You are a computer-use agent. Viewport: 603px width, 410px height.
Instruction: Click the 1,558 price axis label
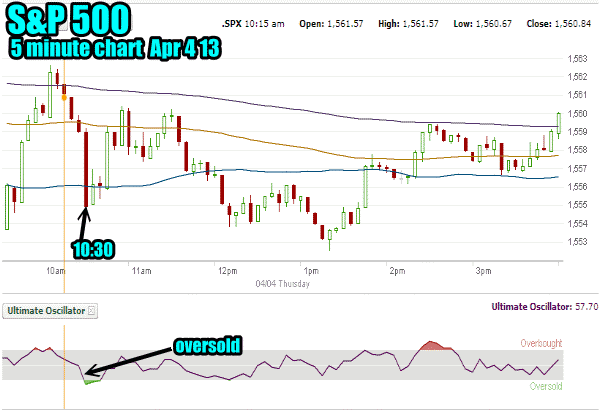coord(578,150)
